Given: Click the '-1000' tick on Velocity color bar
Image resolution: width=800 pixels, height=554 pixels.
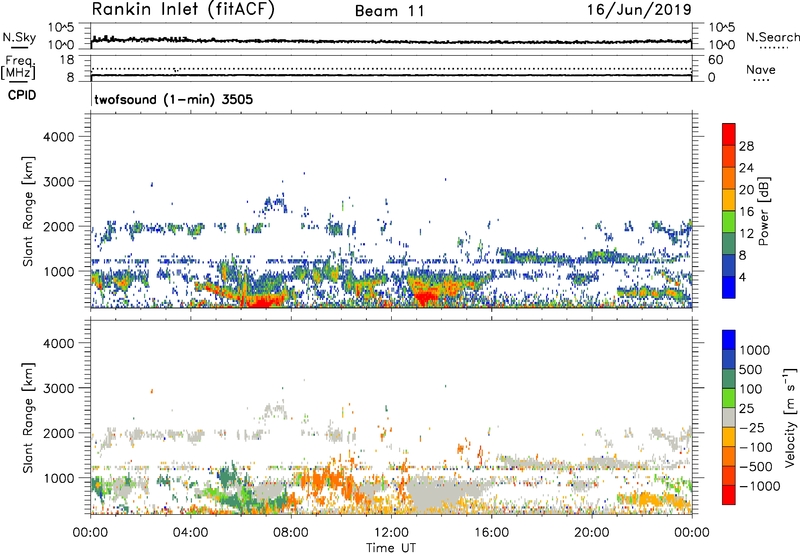Looking at the screenshot, I should [760, 486].
